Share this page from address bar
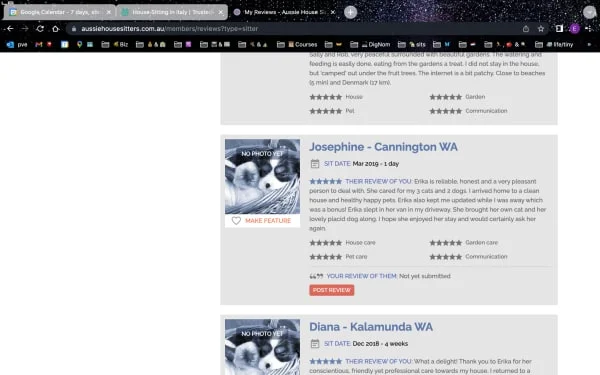600x375 pixels. click(526, 29)
